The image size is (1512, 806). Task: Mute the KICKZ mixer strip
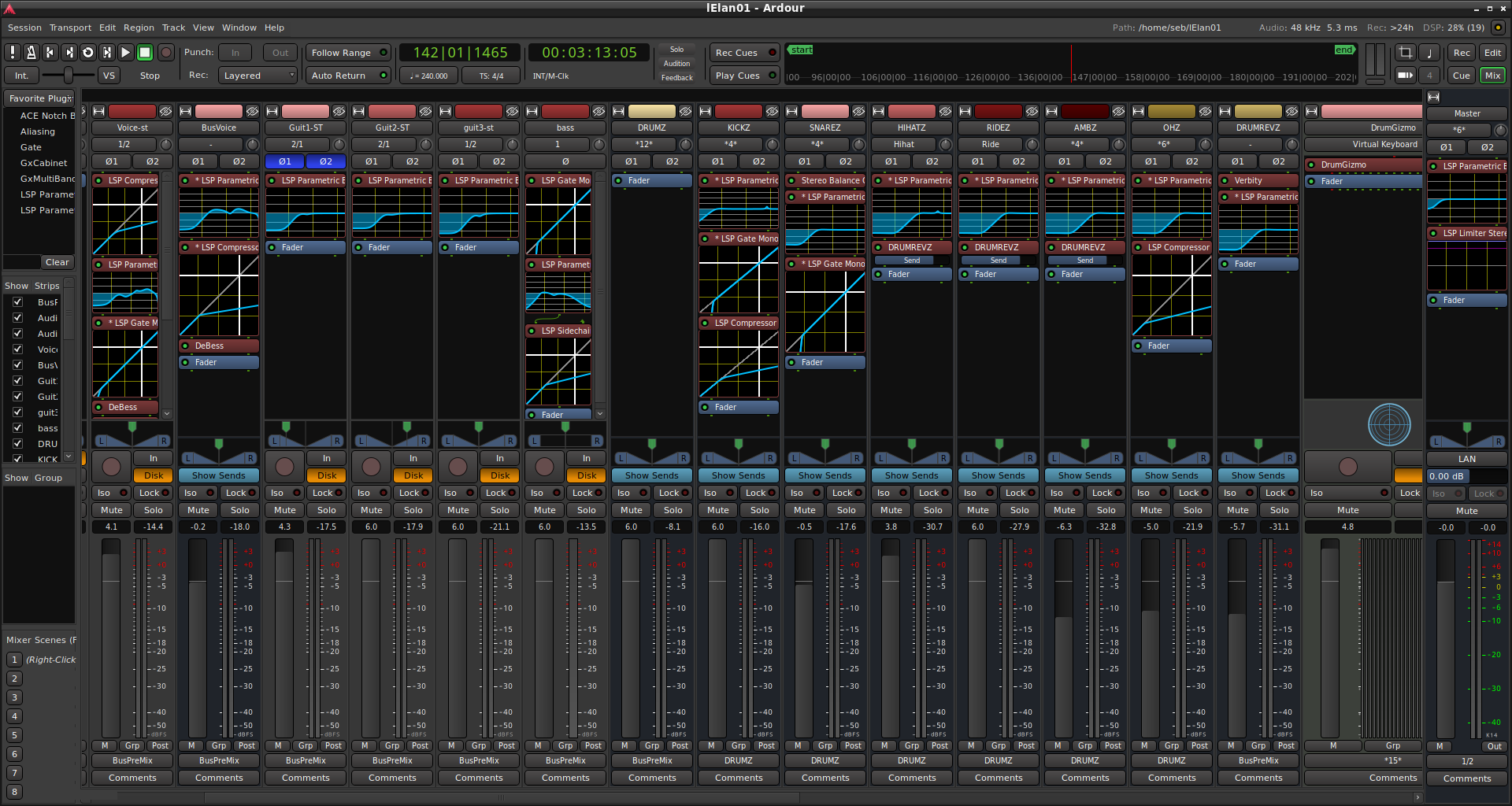[717, 510]
